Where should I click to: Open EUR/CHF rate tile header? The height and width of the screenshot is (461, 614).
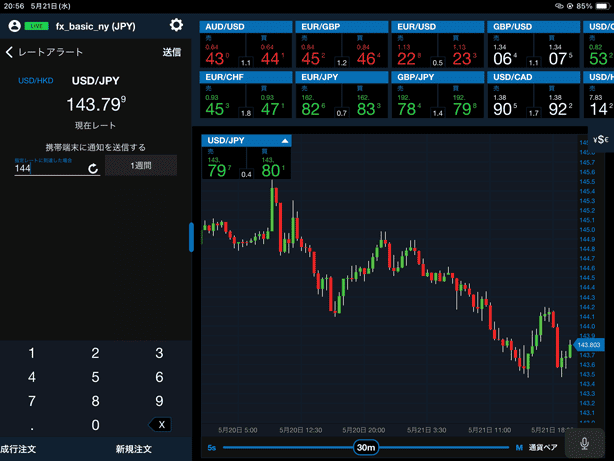(246, 77)
